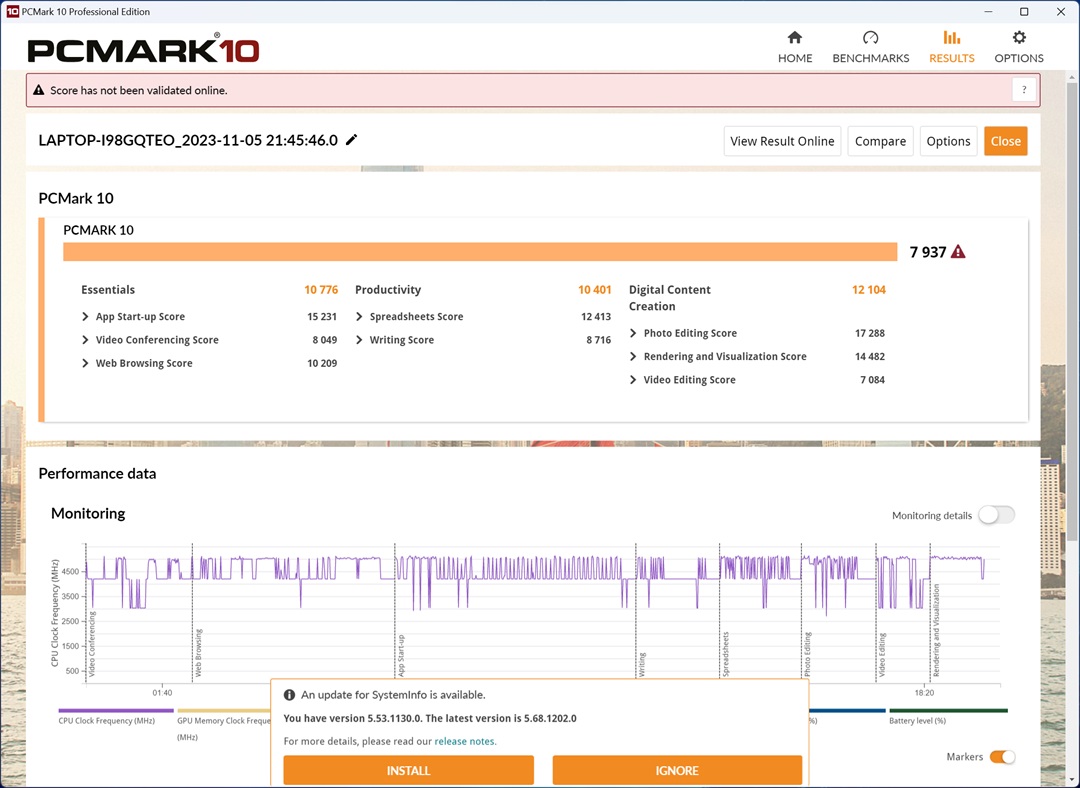Viewport: 1080px width, 788px height.
Task: Click the PCMark 10 title bar app icon
Action: point(12,11)
